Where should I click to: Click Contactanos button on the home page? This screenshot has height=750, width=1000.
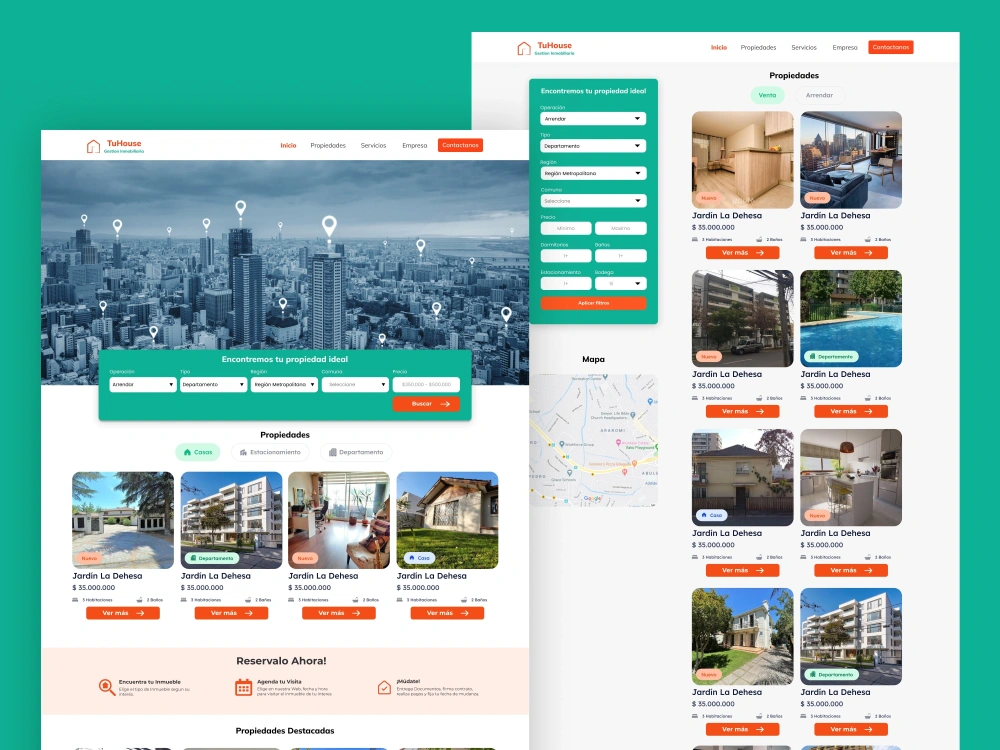click(460, 145)
